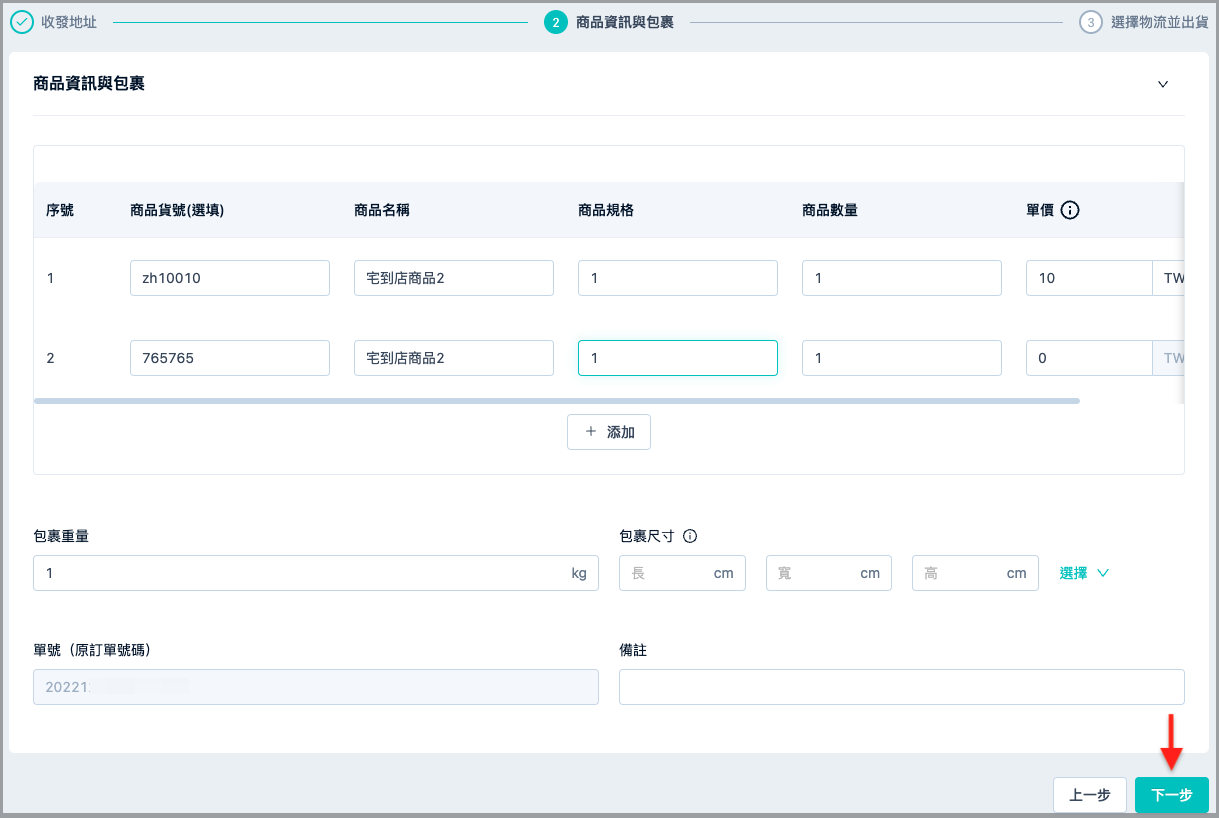The width and height of the screenshot is (1219, 818).
Task: Click the completed step checkmark icon for 收發地址
Action: click(x=22, y=22)
